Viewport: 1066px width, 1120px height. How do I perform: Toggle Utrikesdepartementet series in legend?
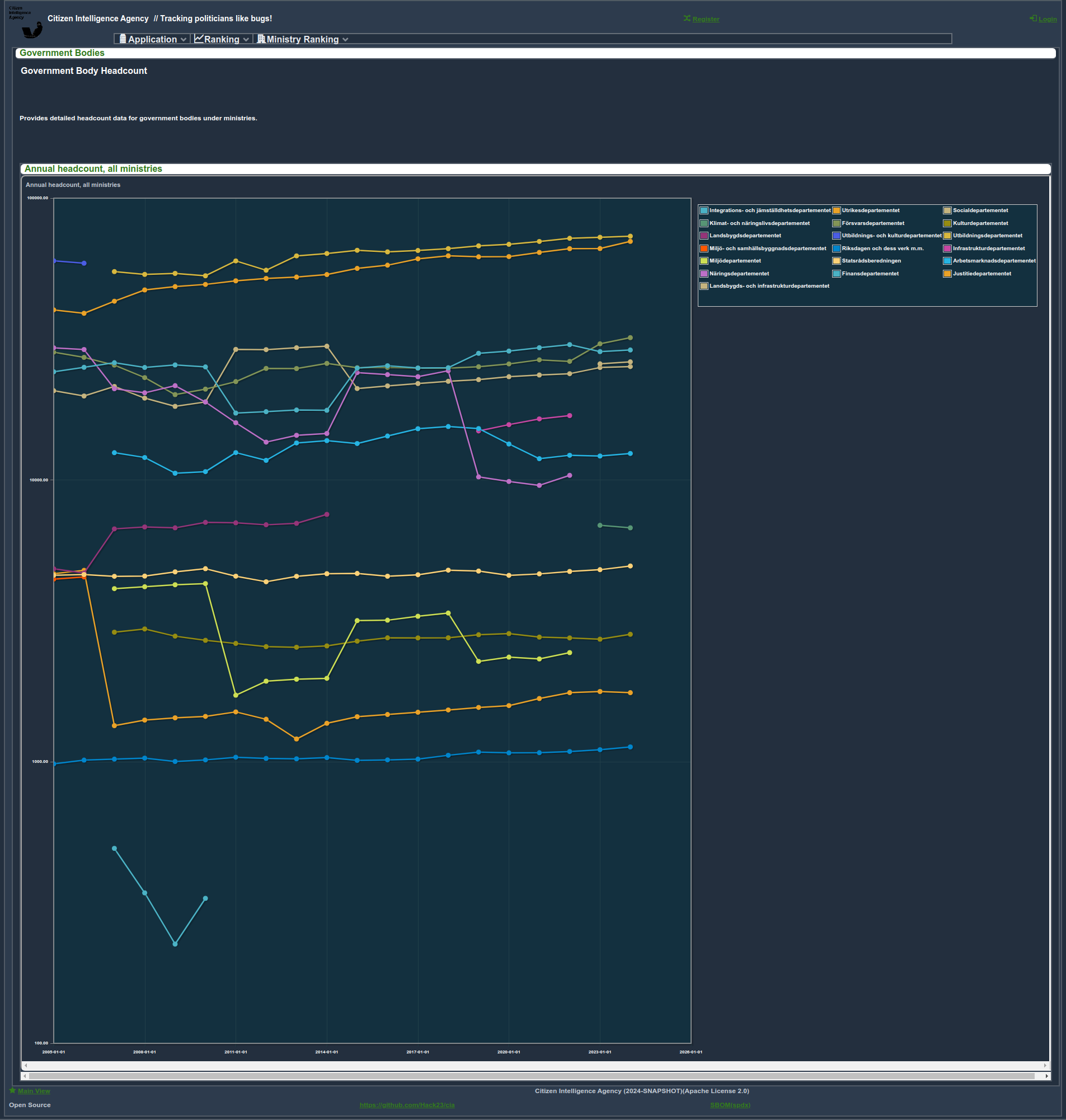point(866,210)
